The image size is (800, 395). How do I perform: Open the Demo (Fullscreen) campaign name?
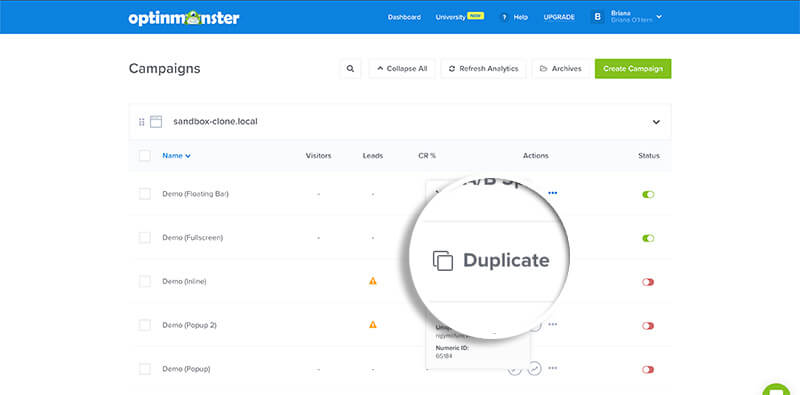(x=192, y=238)
